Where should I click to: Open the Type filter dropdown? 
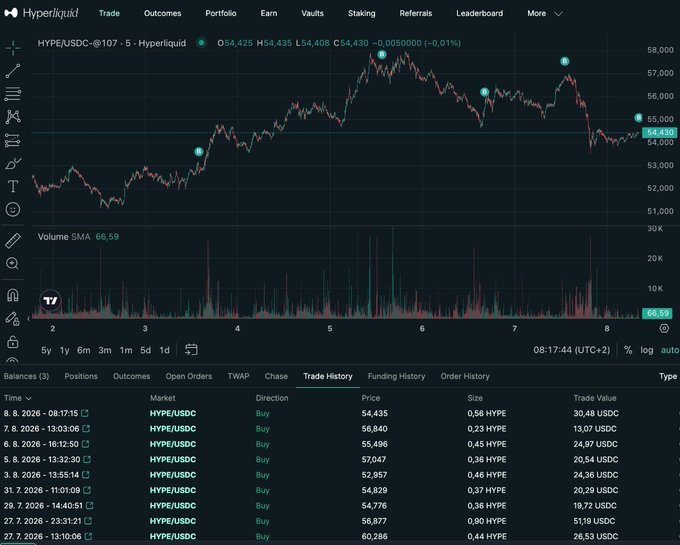pos(668,376)
